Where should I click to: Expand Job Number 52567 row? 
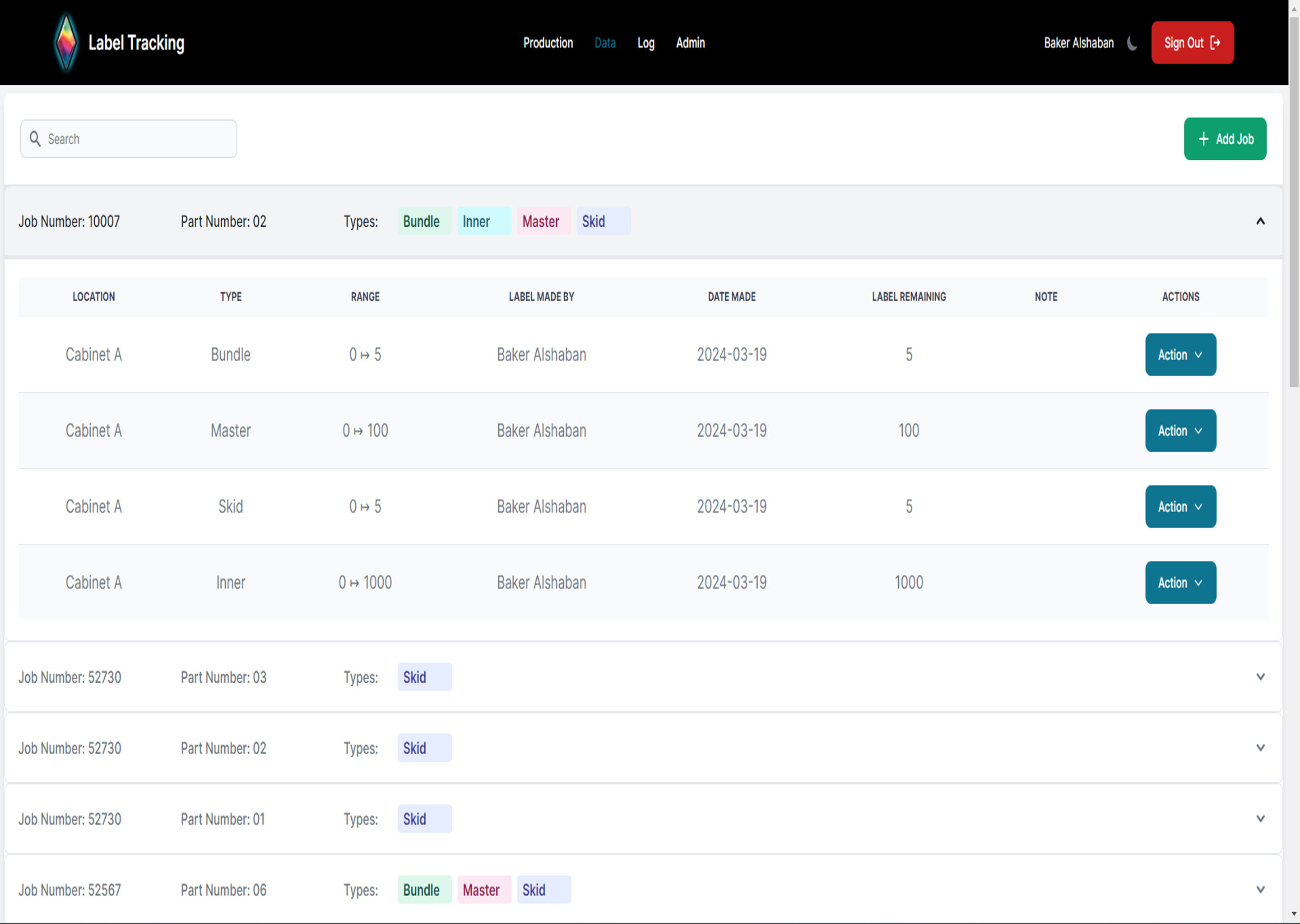pyautogui.click(x=1260, y=889)
